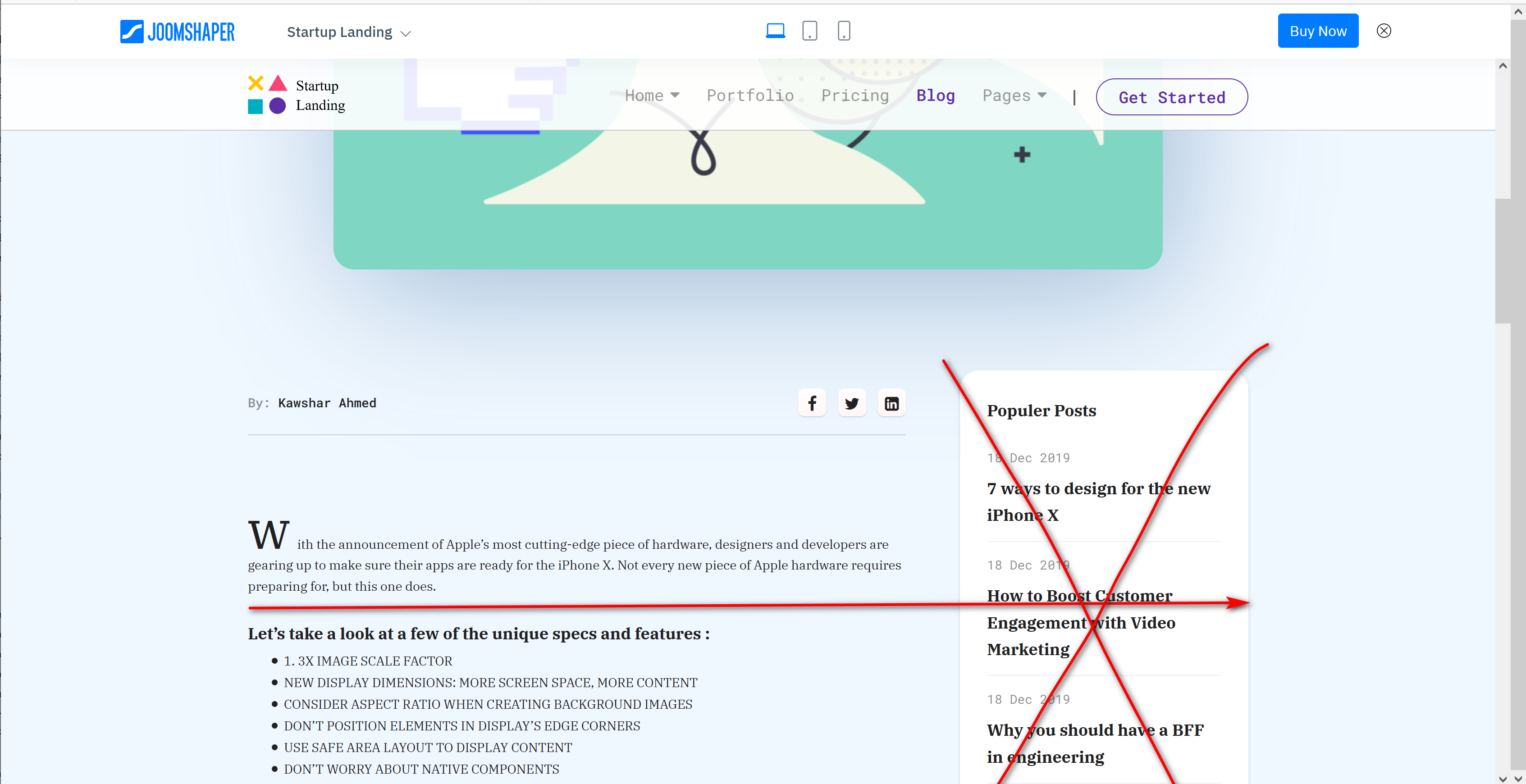Share post on Twitter
This screenshot has width=1526, height=784.
coord(851,403)
